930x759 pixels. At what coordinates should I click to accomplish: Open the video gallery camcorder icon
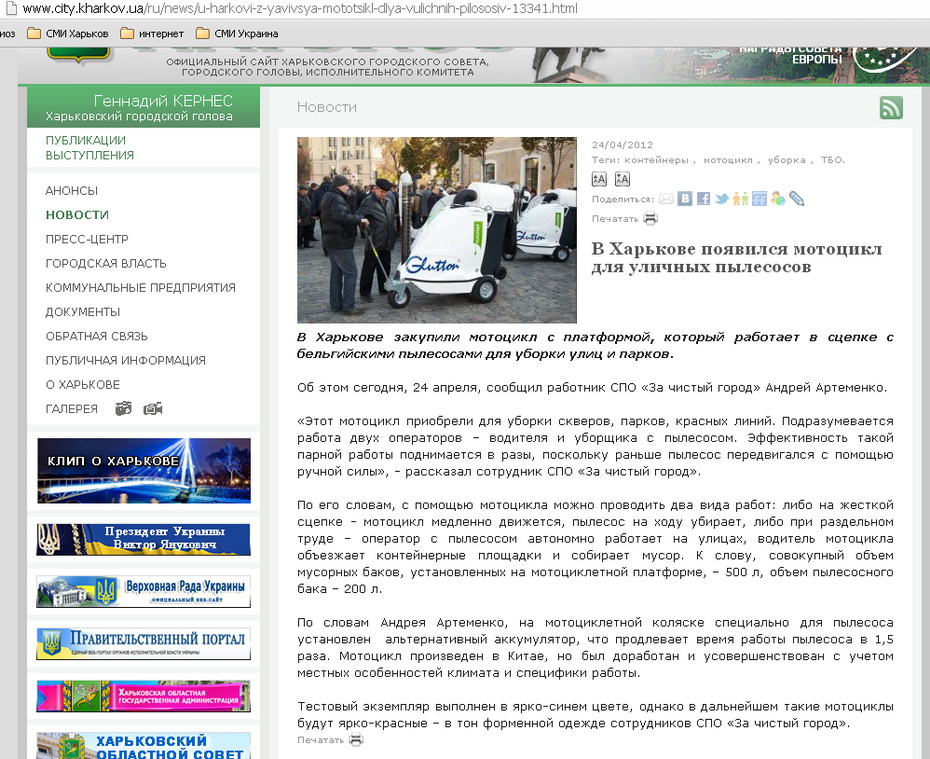(x=152, y=408)
